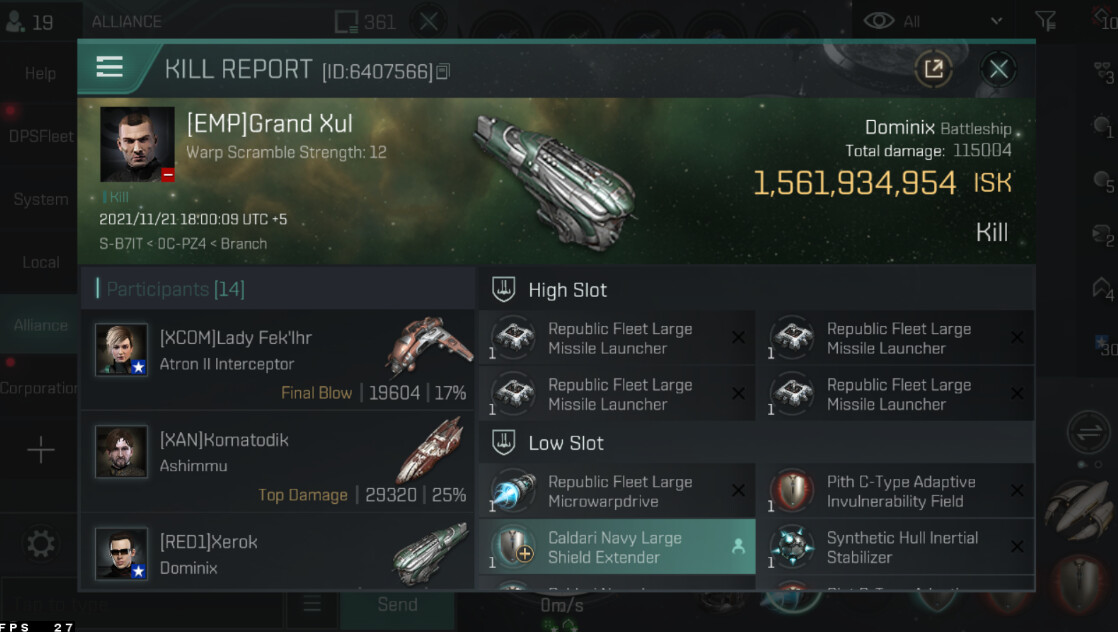This screenshot has height=632, width=1118.
Task: Toggle the overview eye visibility
Action: 878,20
